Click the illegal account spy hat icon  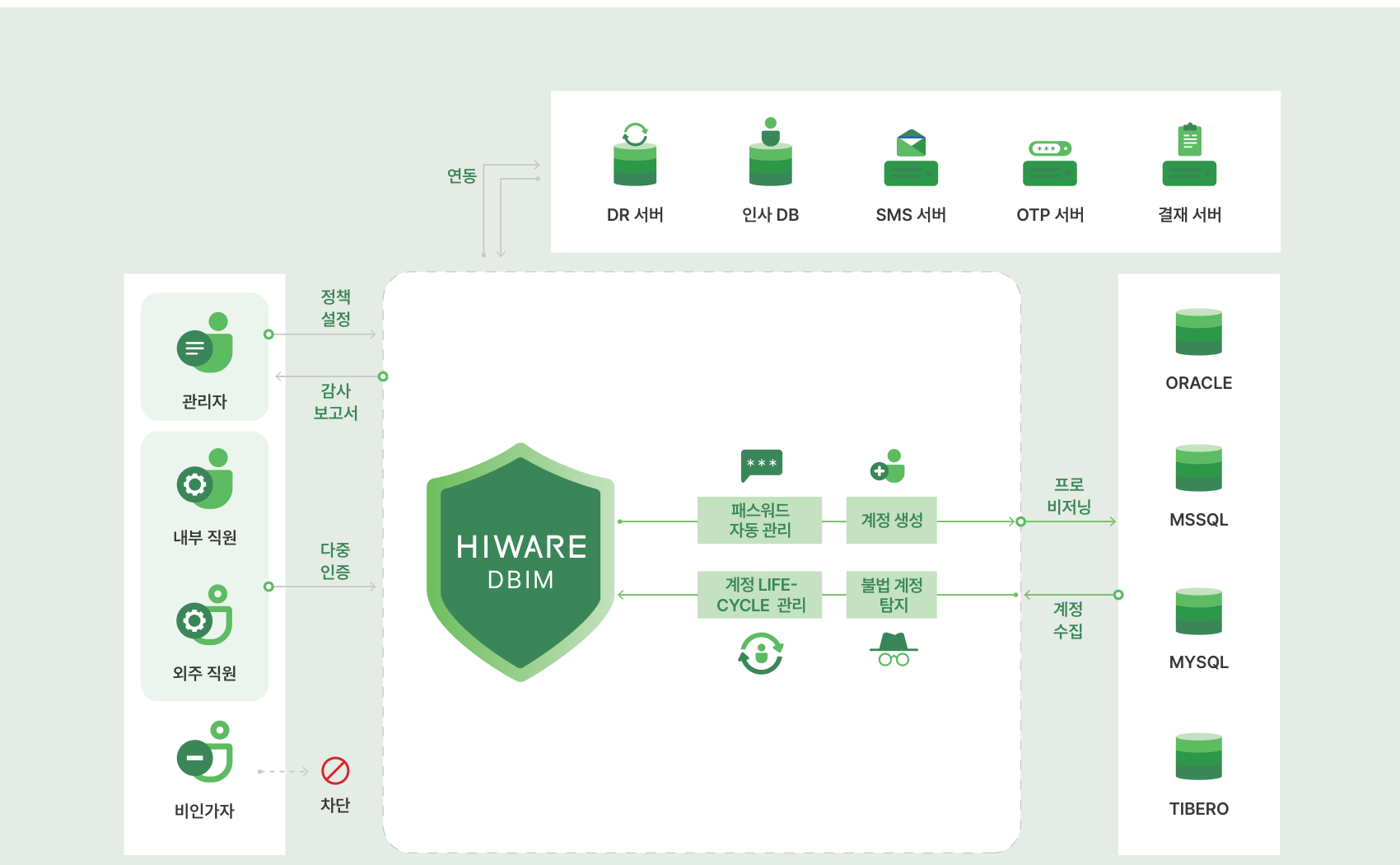[894, 649]
